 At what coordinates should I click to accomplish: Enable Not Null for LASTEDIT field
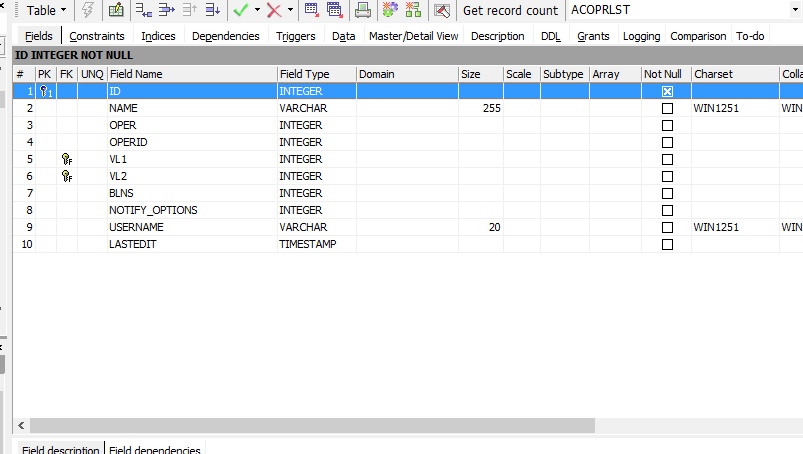[667, 244]
